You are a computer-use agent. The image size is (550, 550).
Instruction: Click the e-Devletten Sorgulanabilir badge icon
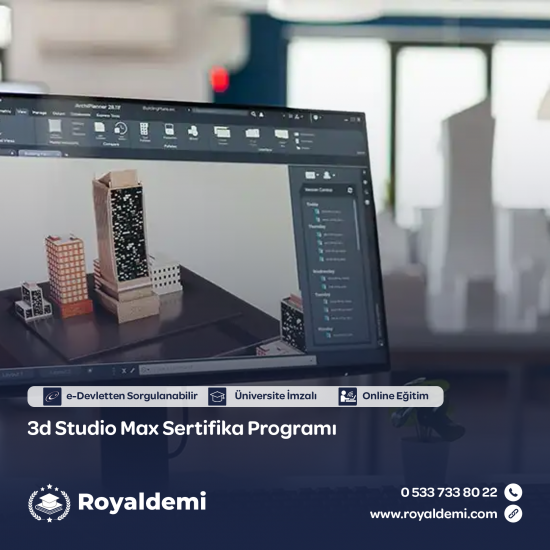[x=52, y=396]
